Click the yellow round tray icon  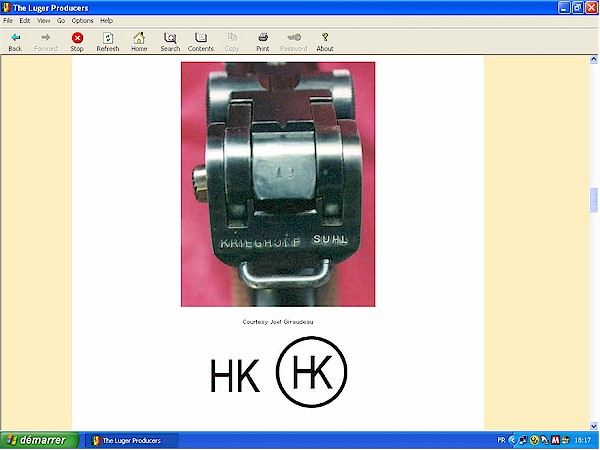[x=534, y=440]
